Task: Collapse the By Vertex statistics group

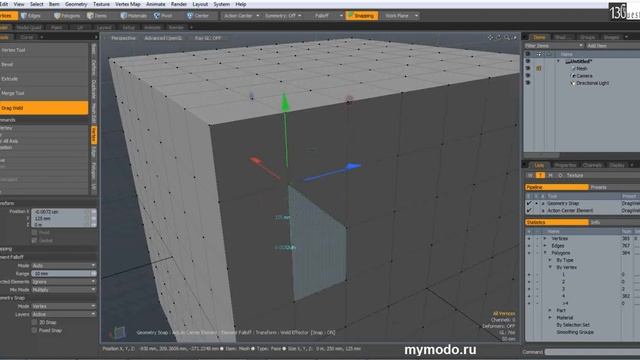Action: (550, 267)
